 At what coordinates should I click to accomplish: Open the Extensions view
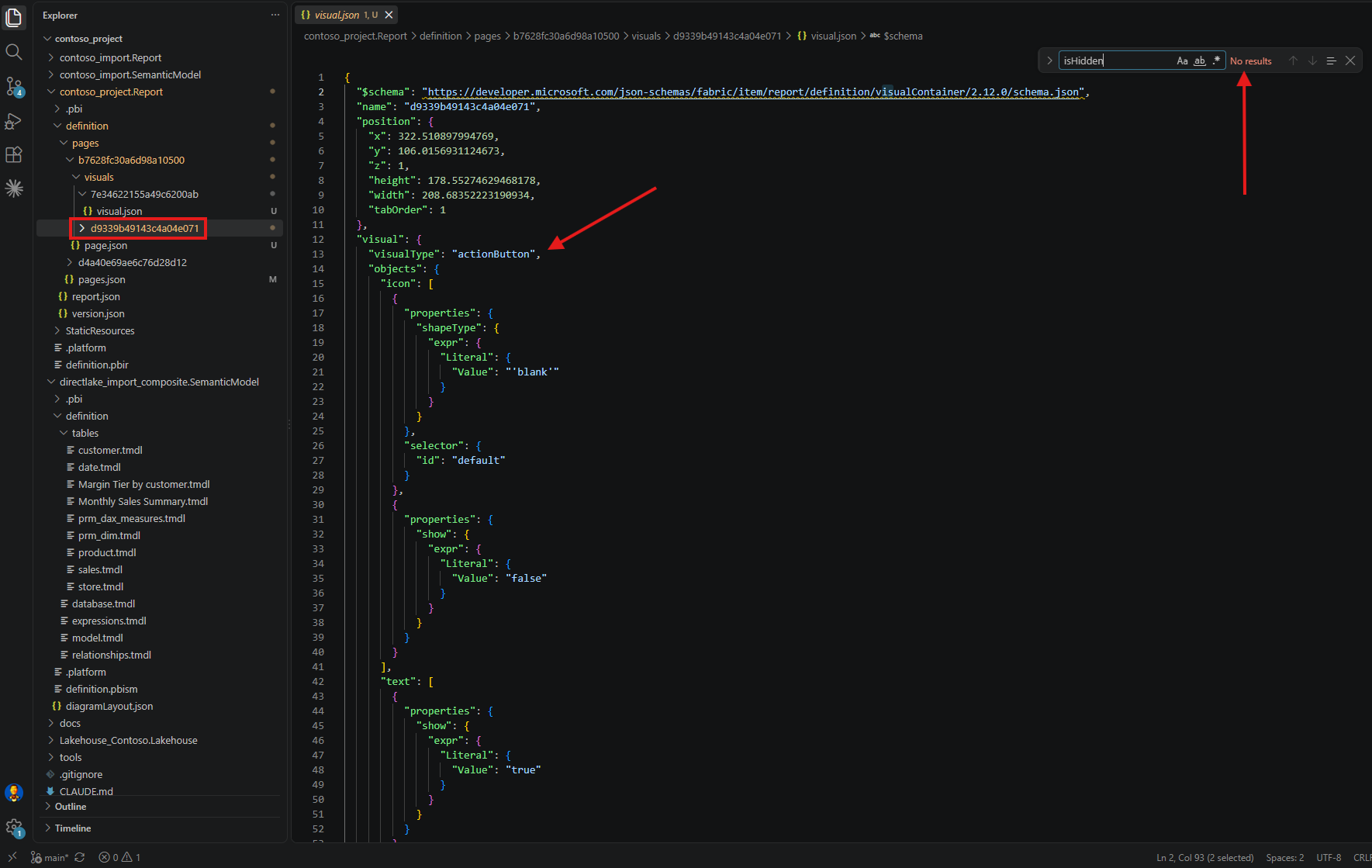click(14, 154)
